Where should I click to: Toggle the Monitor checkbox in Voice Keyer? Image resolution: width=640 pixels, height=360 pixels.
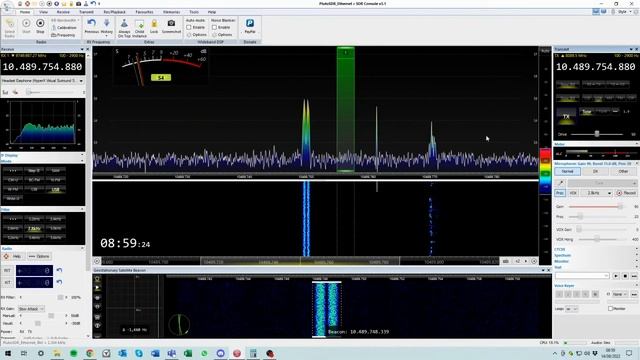click(611, 309)
